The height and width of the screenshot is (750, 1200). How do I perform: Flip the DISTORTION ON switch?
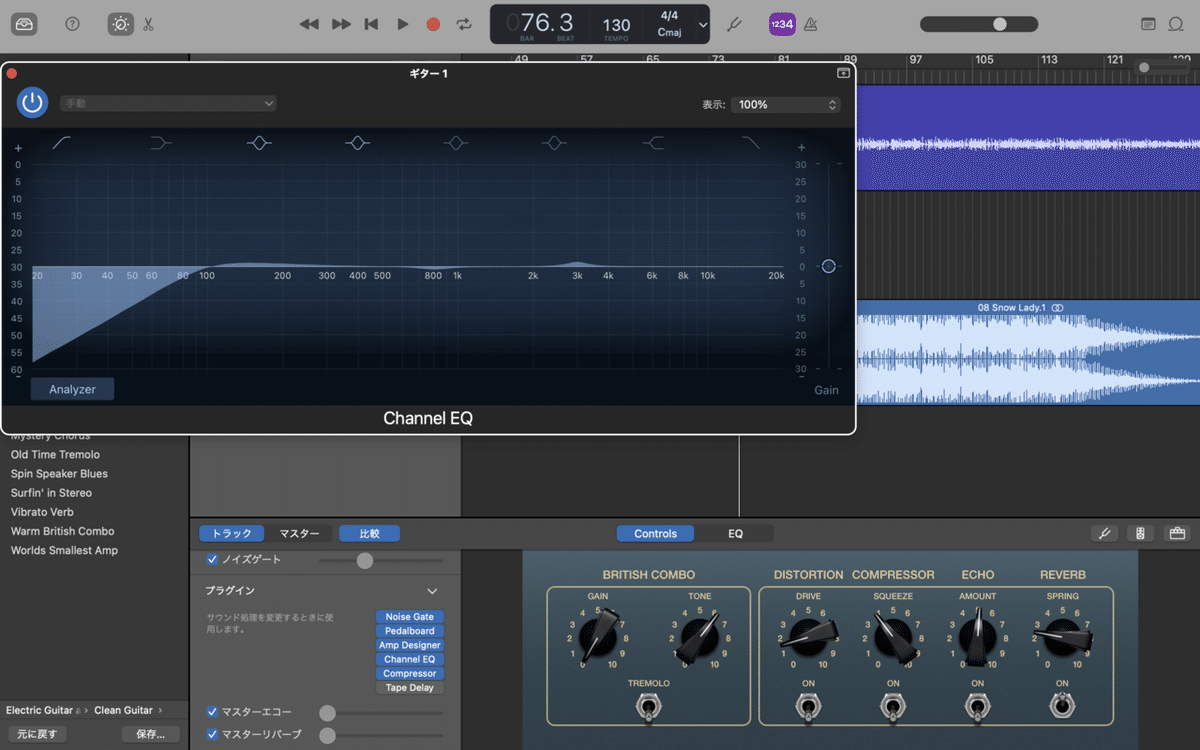coord(807,707)
